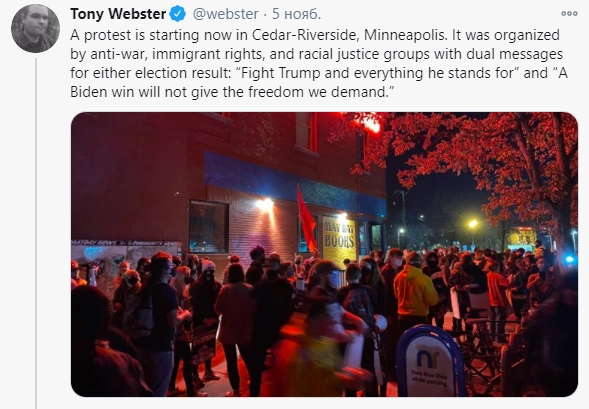Click the Tony Webster display name
This screenshot has height=409, width=589.
click(x=118, y=14)
